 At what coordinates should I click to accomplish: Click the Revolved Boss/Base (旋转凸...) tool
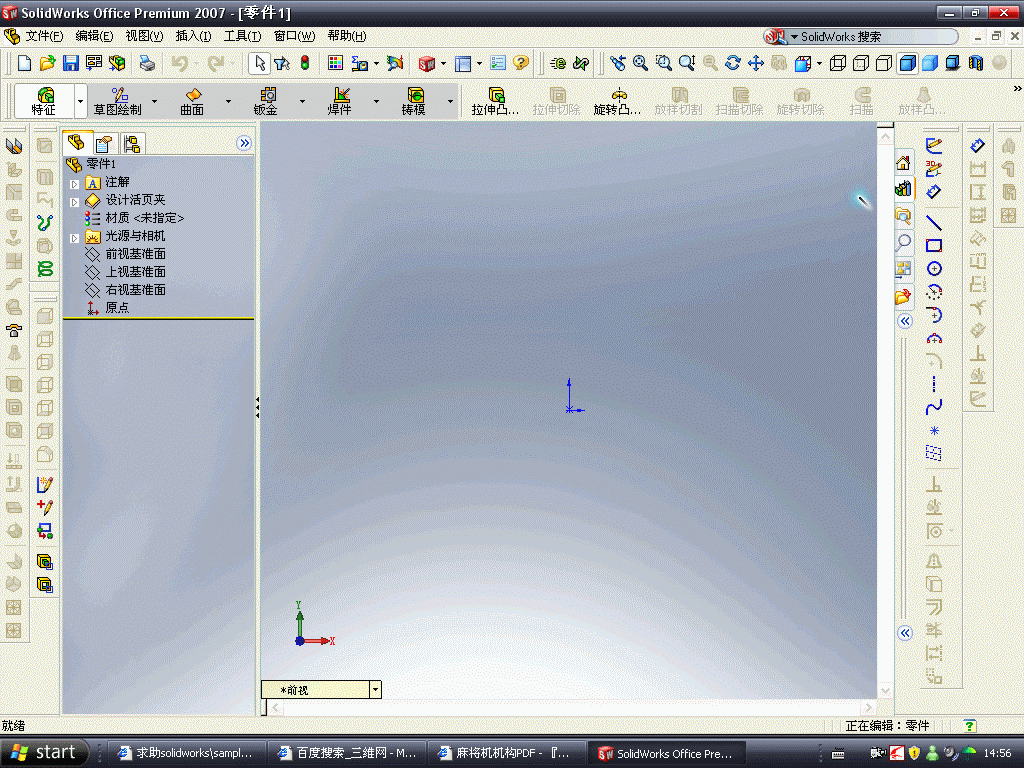[x=617, y=101]
